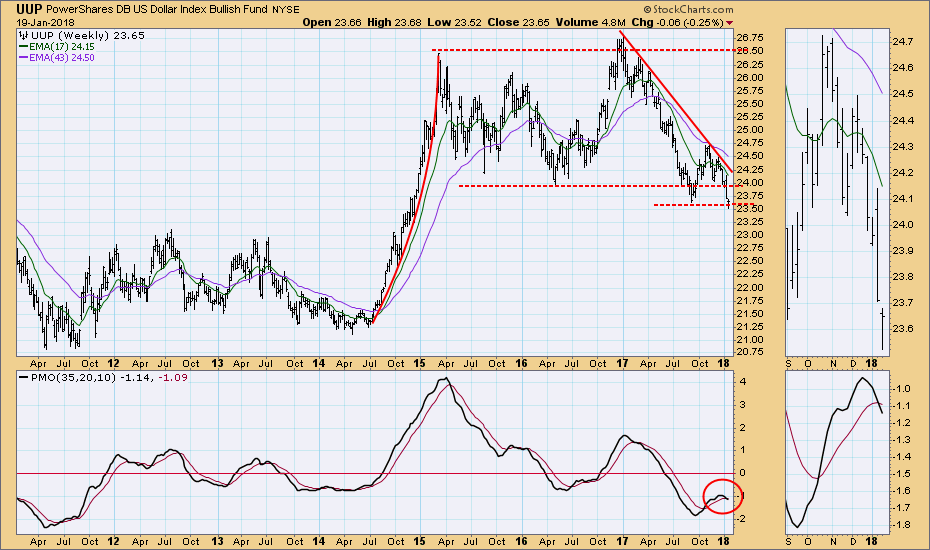The width and height of the screenshot is (930, 550).
Task: Click the 24.00 price axis label
Action: click(749, 182)
